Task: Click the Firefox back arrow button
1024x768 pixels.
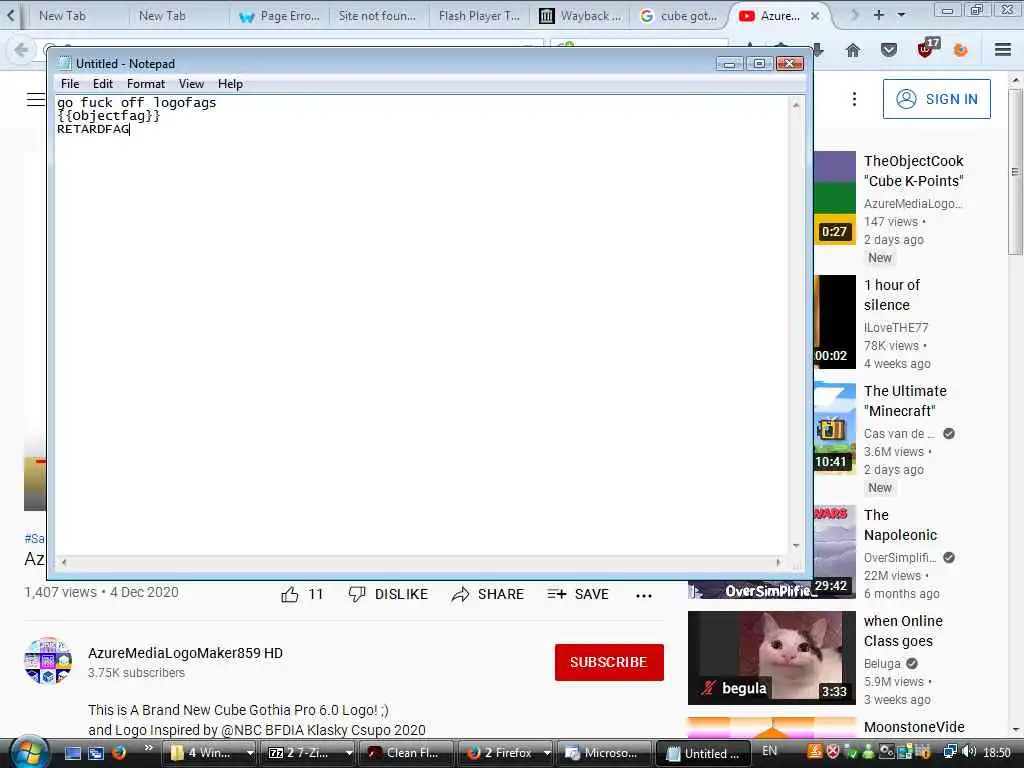Action: tap(21, 50)
